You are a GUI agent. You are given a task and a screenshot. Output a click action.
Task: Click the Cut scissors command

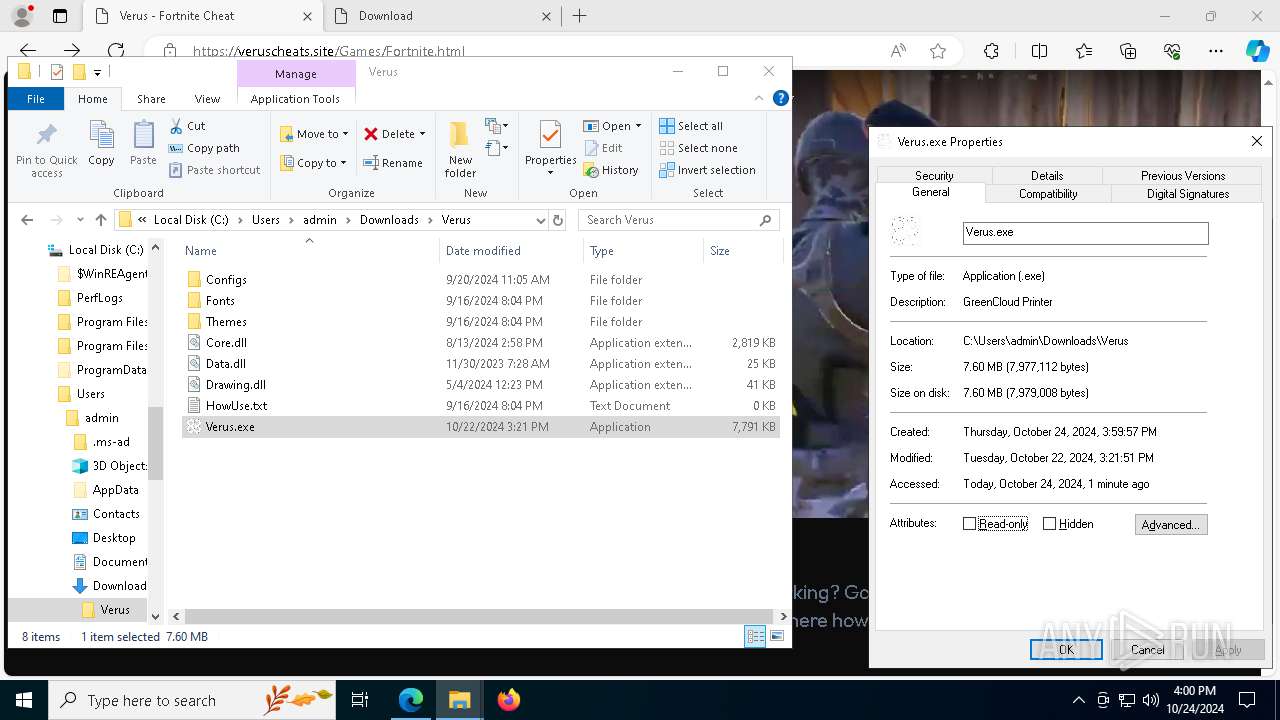point(187,126)
